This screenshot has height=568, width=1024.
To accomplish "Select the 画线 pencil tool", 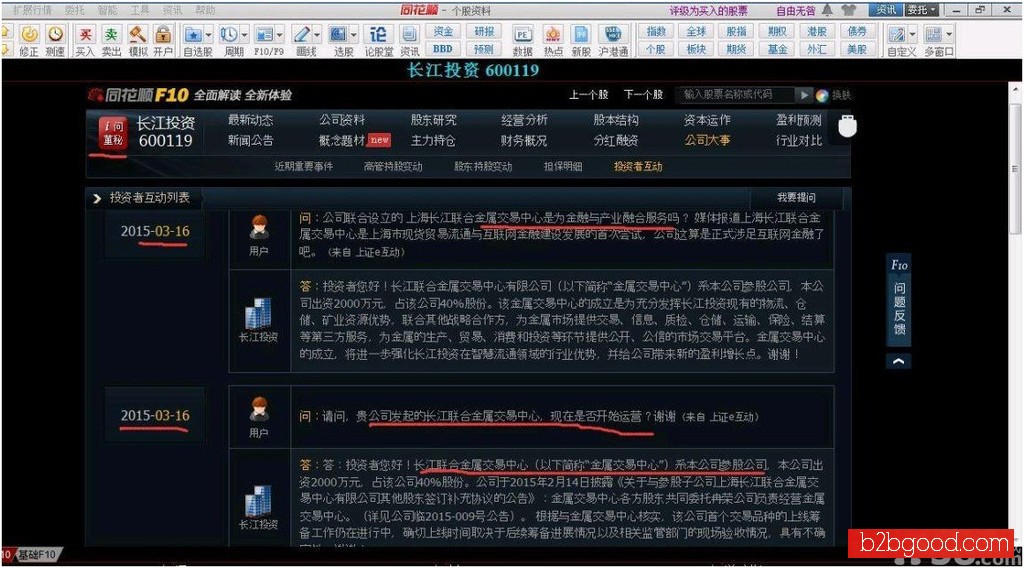I will tap(302, 35).
